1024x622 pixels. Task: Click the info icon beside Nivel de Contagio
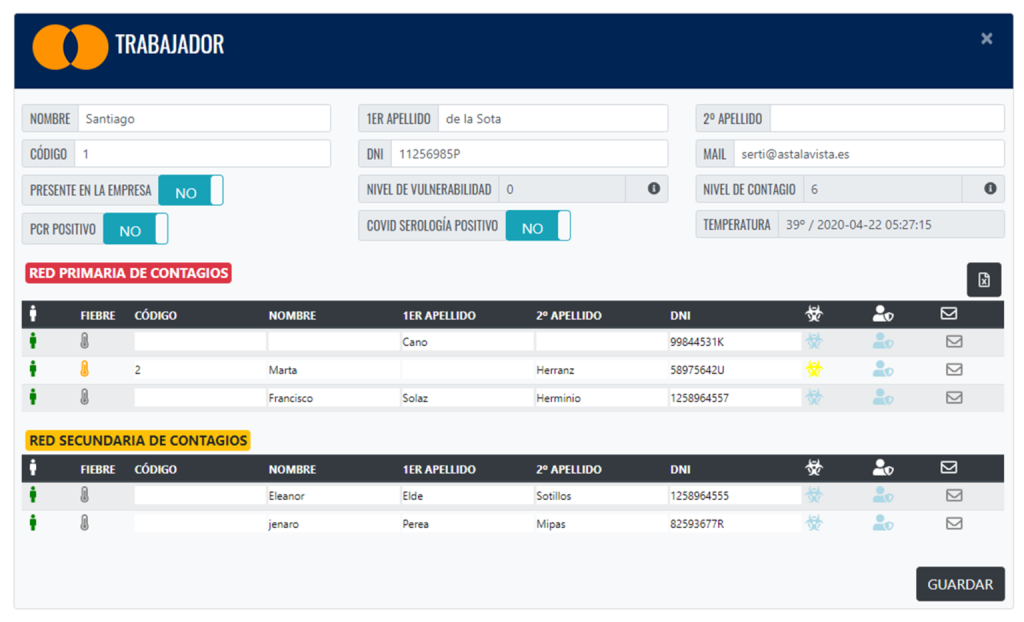pos(989,189)
